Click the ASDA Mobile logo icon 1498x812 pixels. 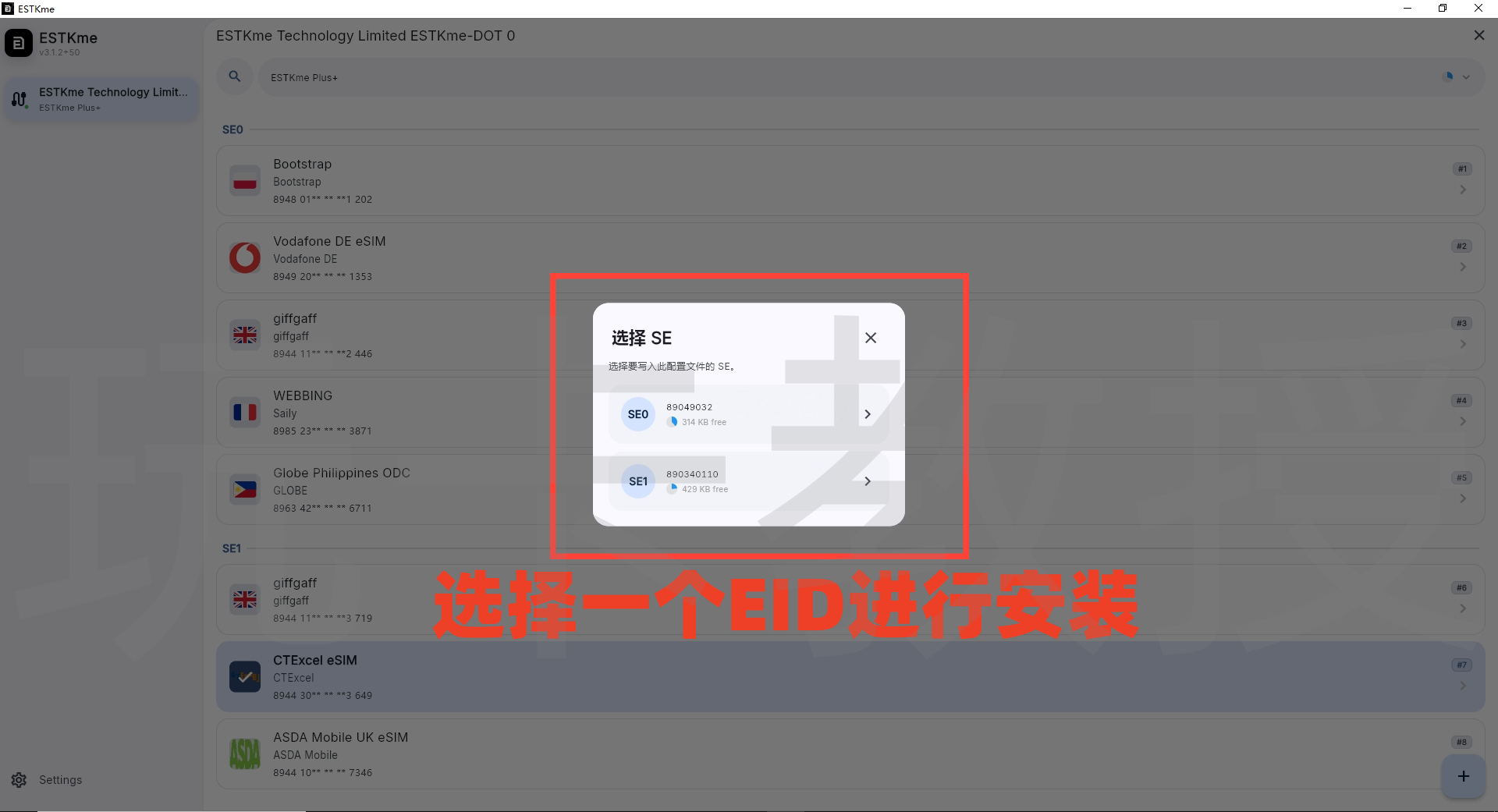245,753
